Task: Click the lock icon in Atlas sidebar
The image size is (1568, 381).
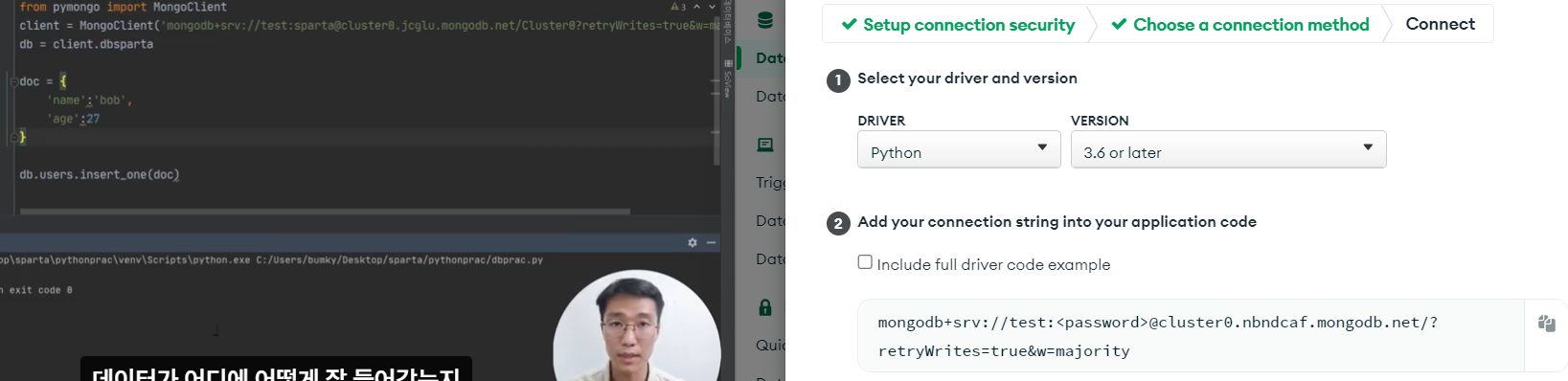Action: pyautogui.click(x=764, y=307)
